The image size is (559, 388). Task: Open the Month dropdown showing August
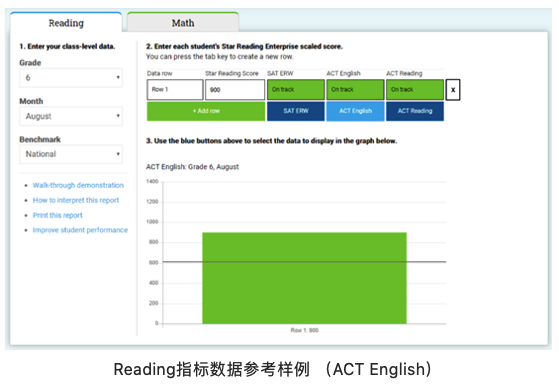click(x=71, y=116)
